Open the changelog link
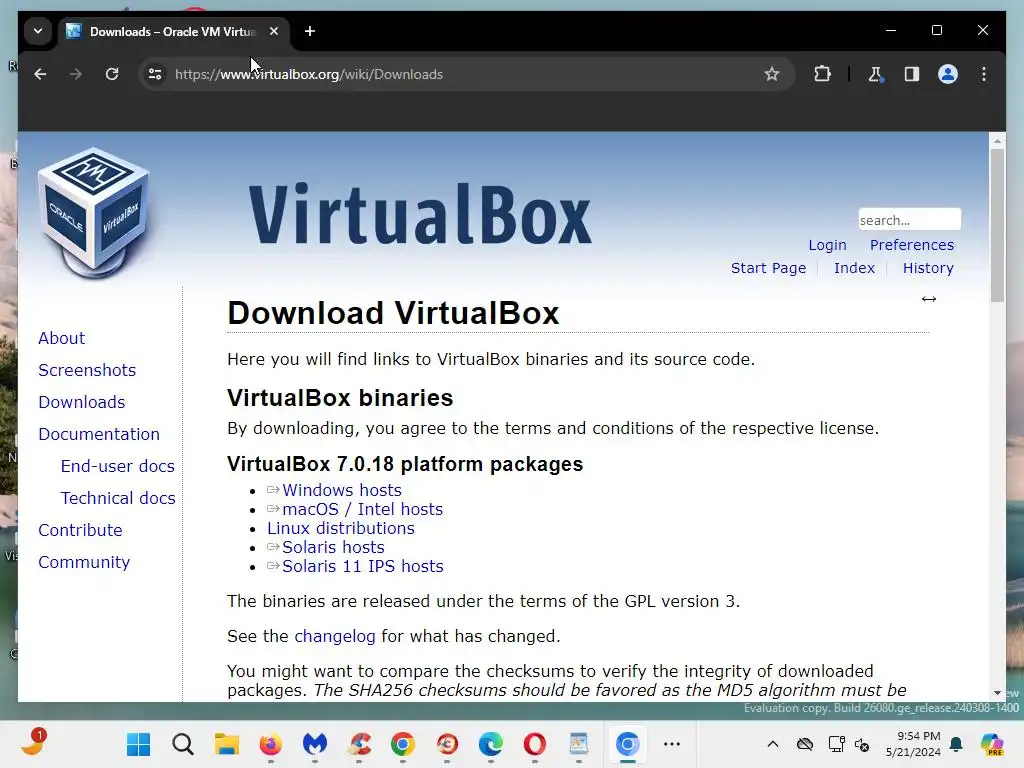 [335, 637]
